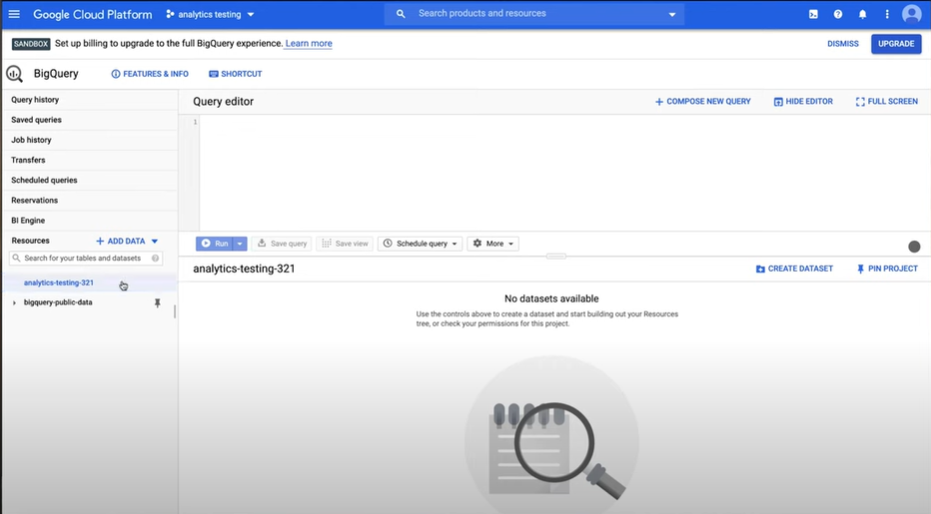Open the SHORTCUT keyboard button
This screenshot has height=514, width=931.
[x=235, y=74]
